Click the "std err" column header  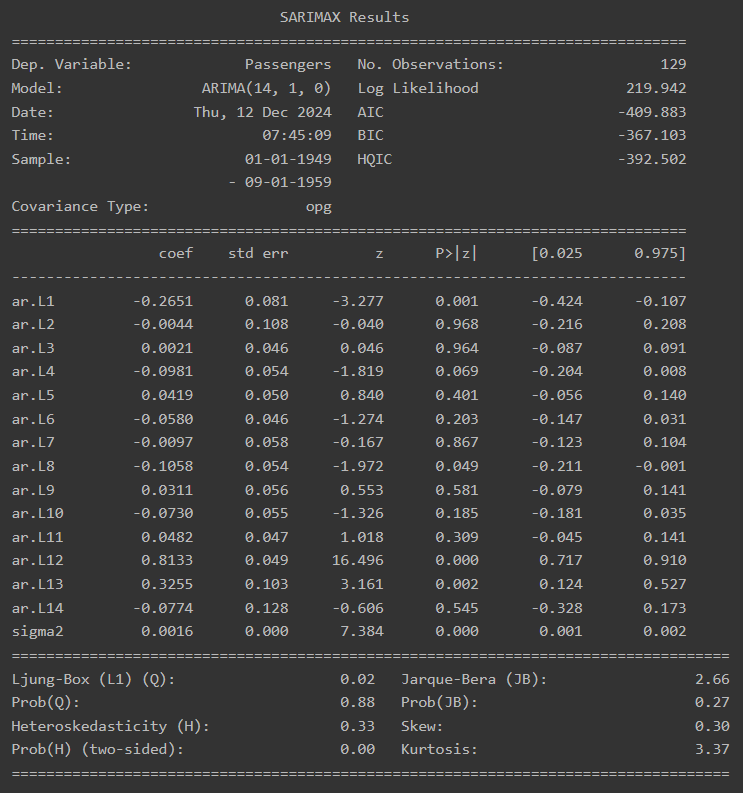pyautogui.click(x=258, y=253)
